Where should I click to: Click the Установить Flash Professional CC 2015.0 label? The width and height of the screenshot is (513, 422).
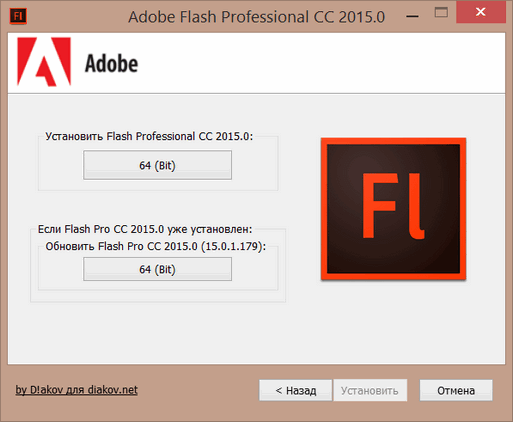pyautogui.click(x=149, y=136)
